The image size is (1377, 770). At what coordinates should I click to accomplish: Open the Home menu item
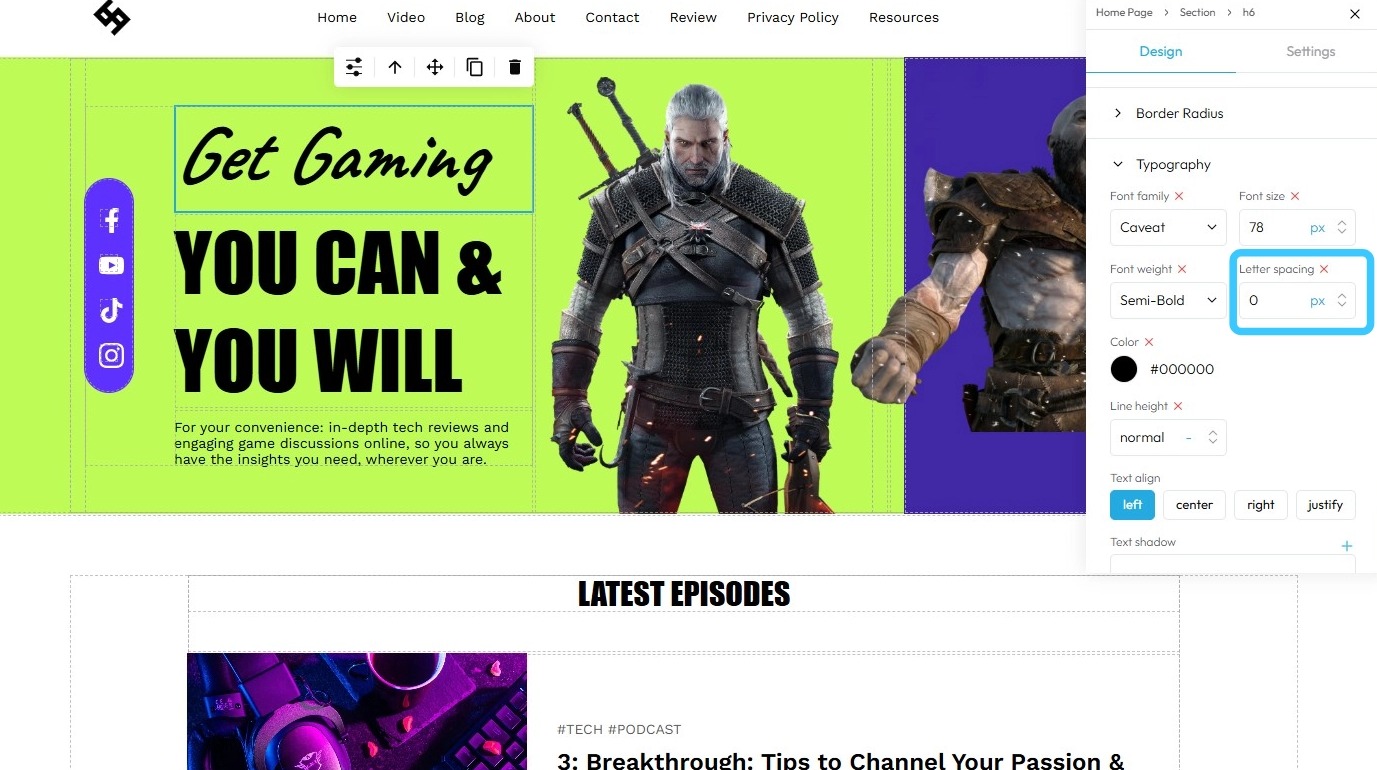tap(337, 17)
